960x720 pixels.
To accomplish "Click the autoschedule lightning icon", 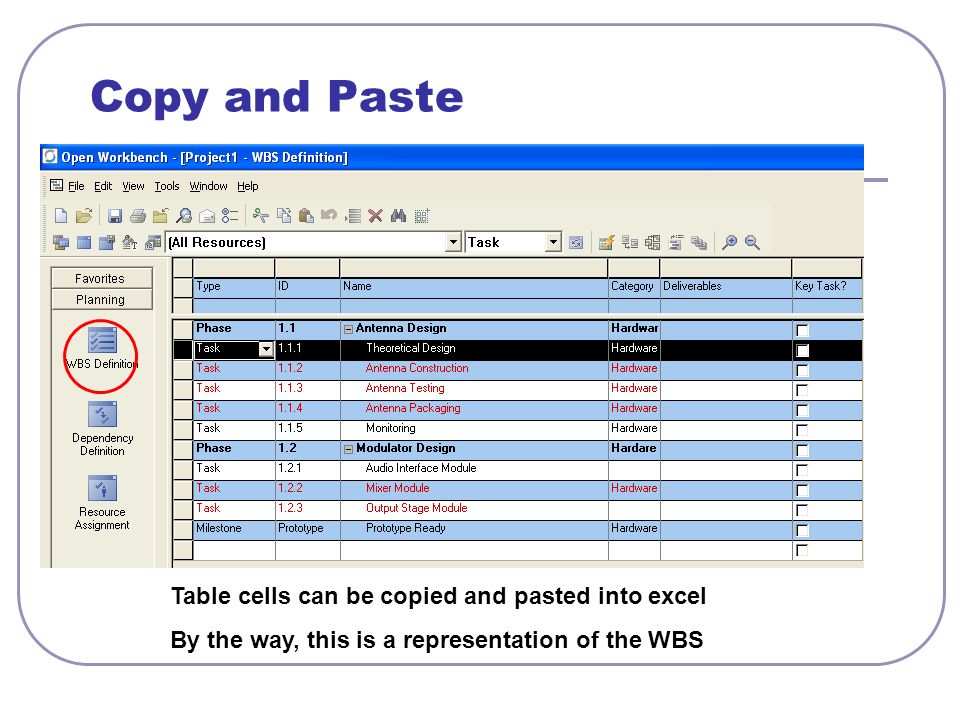I will 606,242.
